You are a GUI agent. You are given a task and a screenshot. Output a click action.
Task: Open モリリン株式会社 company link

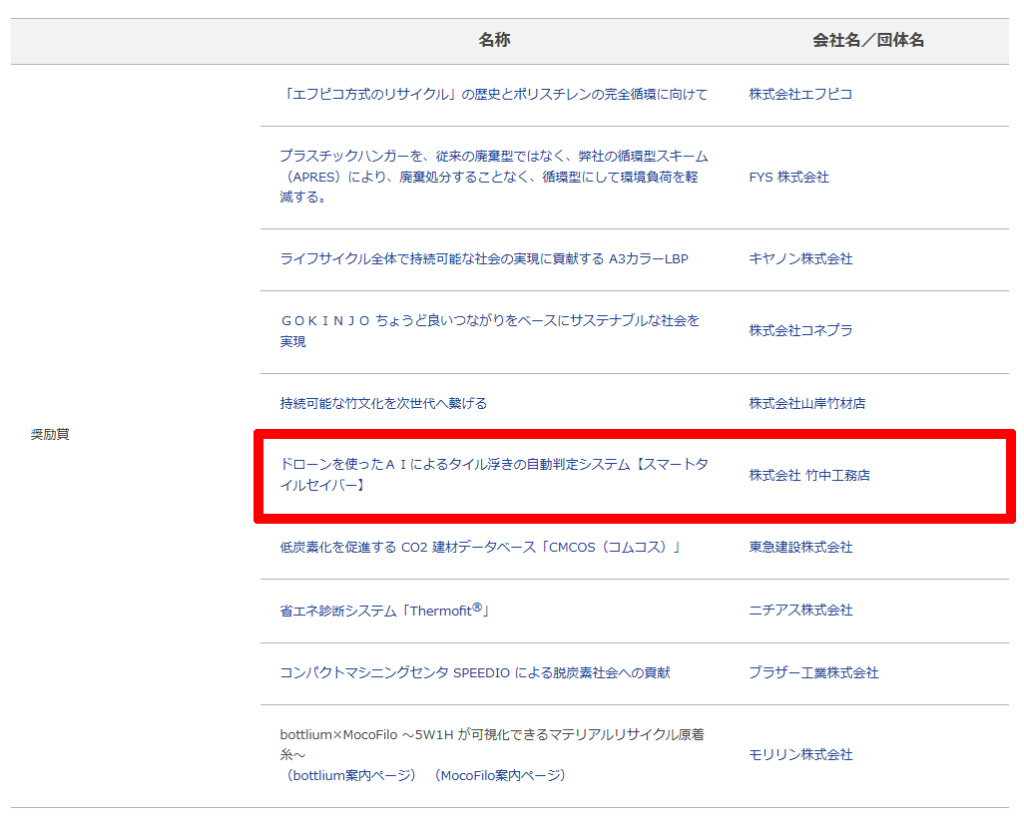point(800,755)
